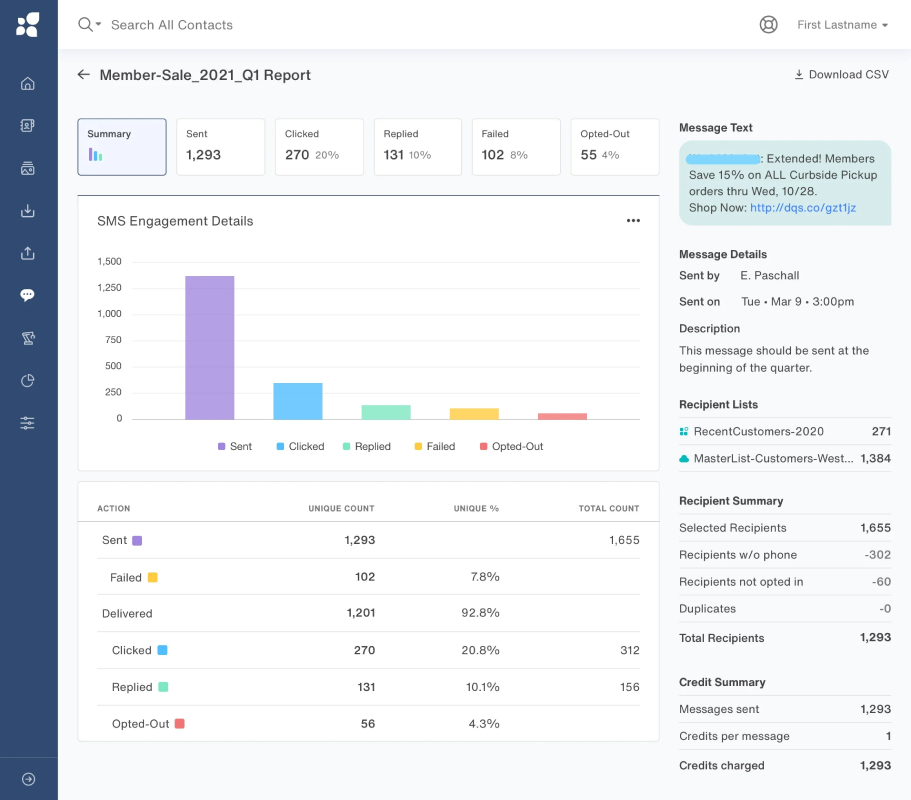
Task: Open the Home icon in sidebar
Action: point(27,84)
